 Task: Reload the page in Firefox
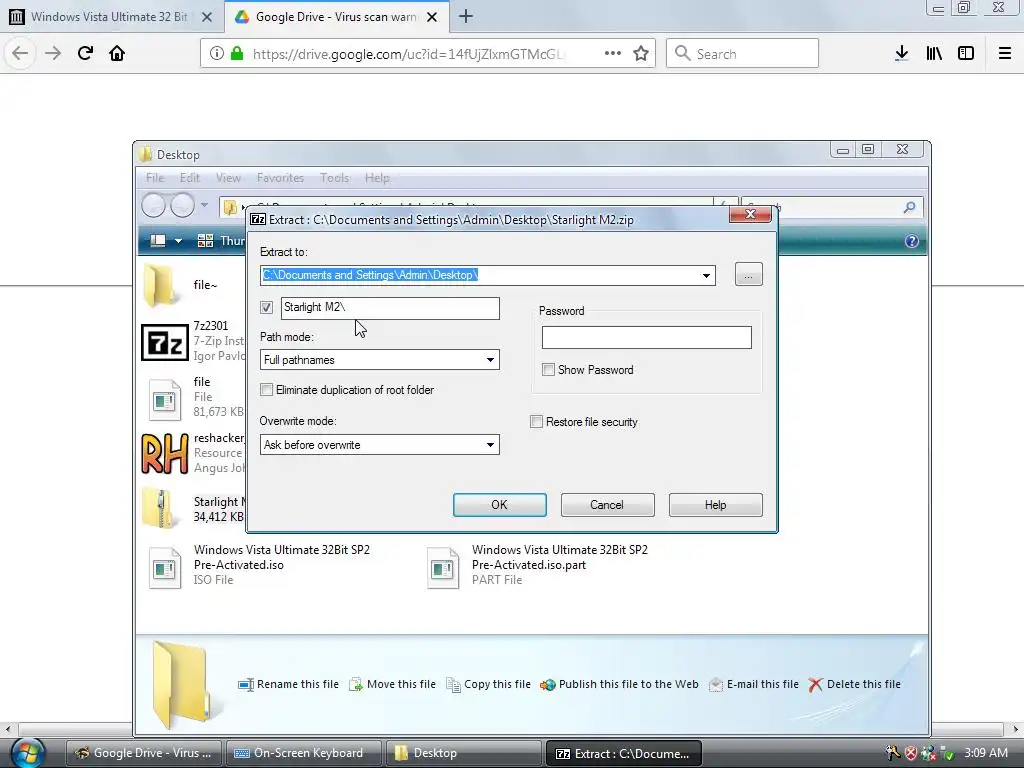click(x=85, y=53)
